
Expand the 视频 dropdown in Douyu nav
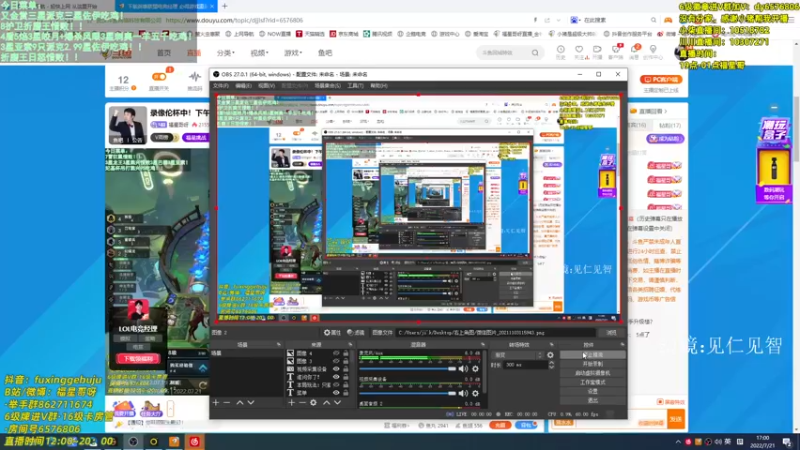tap(259, 53)
